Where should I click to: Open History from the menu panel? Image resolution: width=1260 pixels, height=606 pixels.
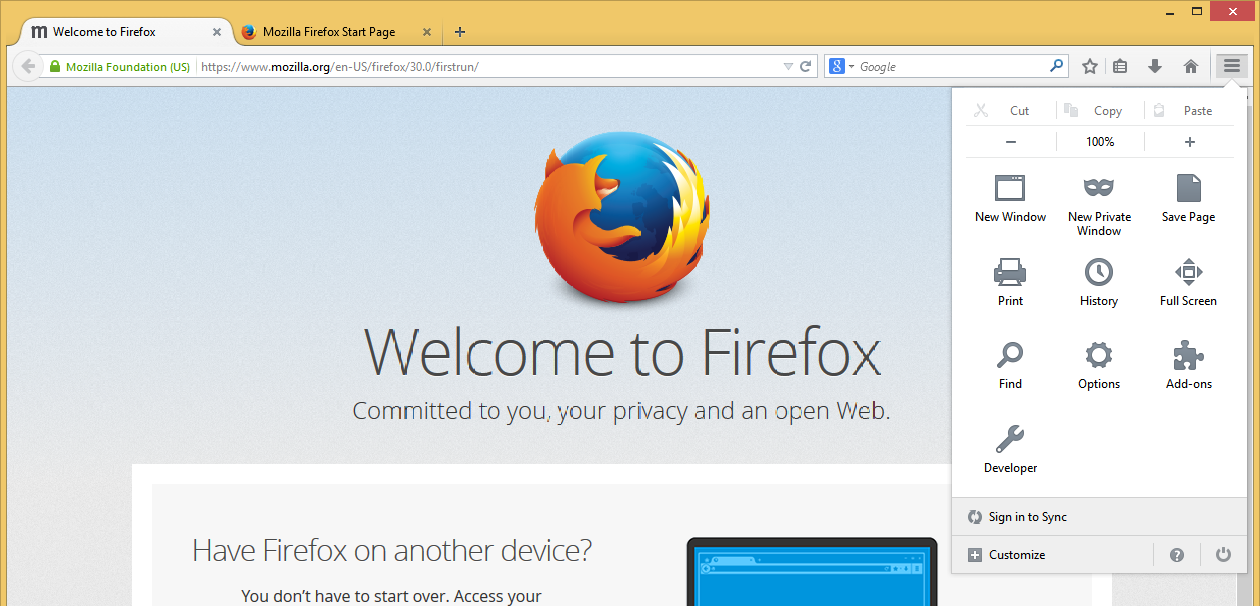coord(1099,282)
